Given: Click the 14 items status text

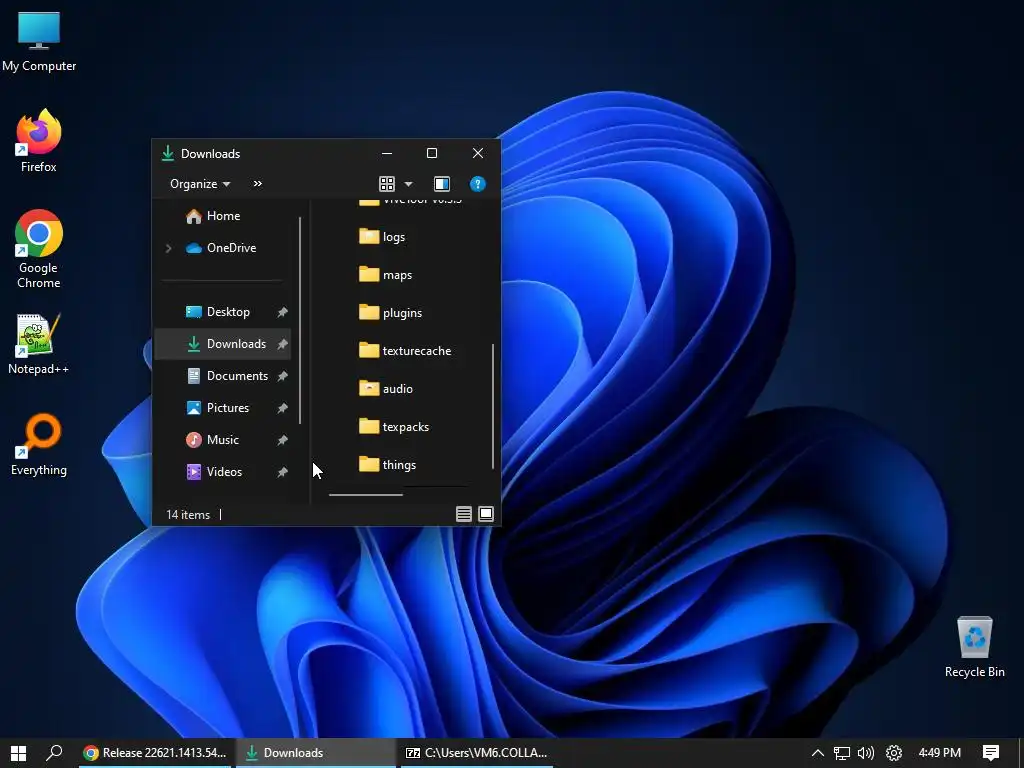Looking at the screenshot, I should (x=188, y=515).
